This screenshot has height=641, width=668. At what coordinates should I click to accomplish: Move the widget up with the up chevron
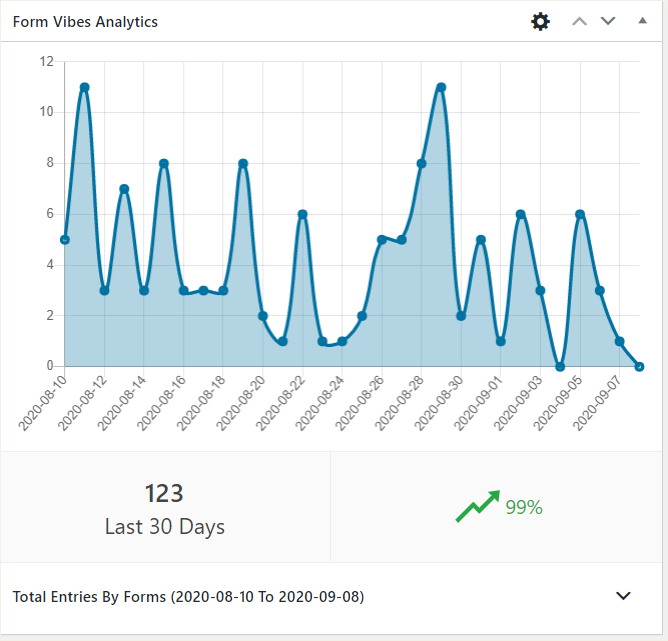point(579,21)
